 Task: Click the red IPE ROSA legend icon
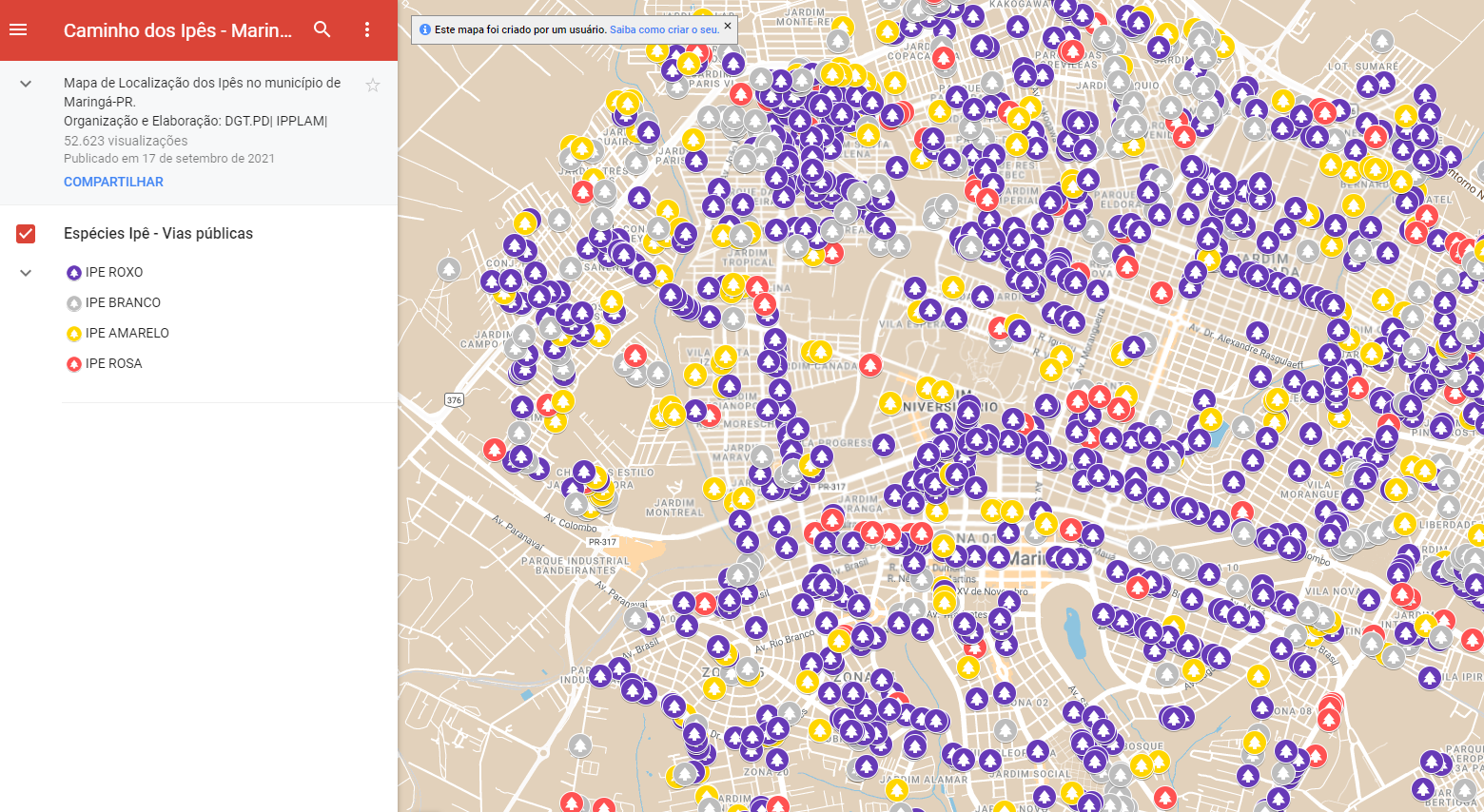[73, 364]
